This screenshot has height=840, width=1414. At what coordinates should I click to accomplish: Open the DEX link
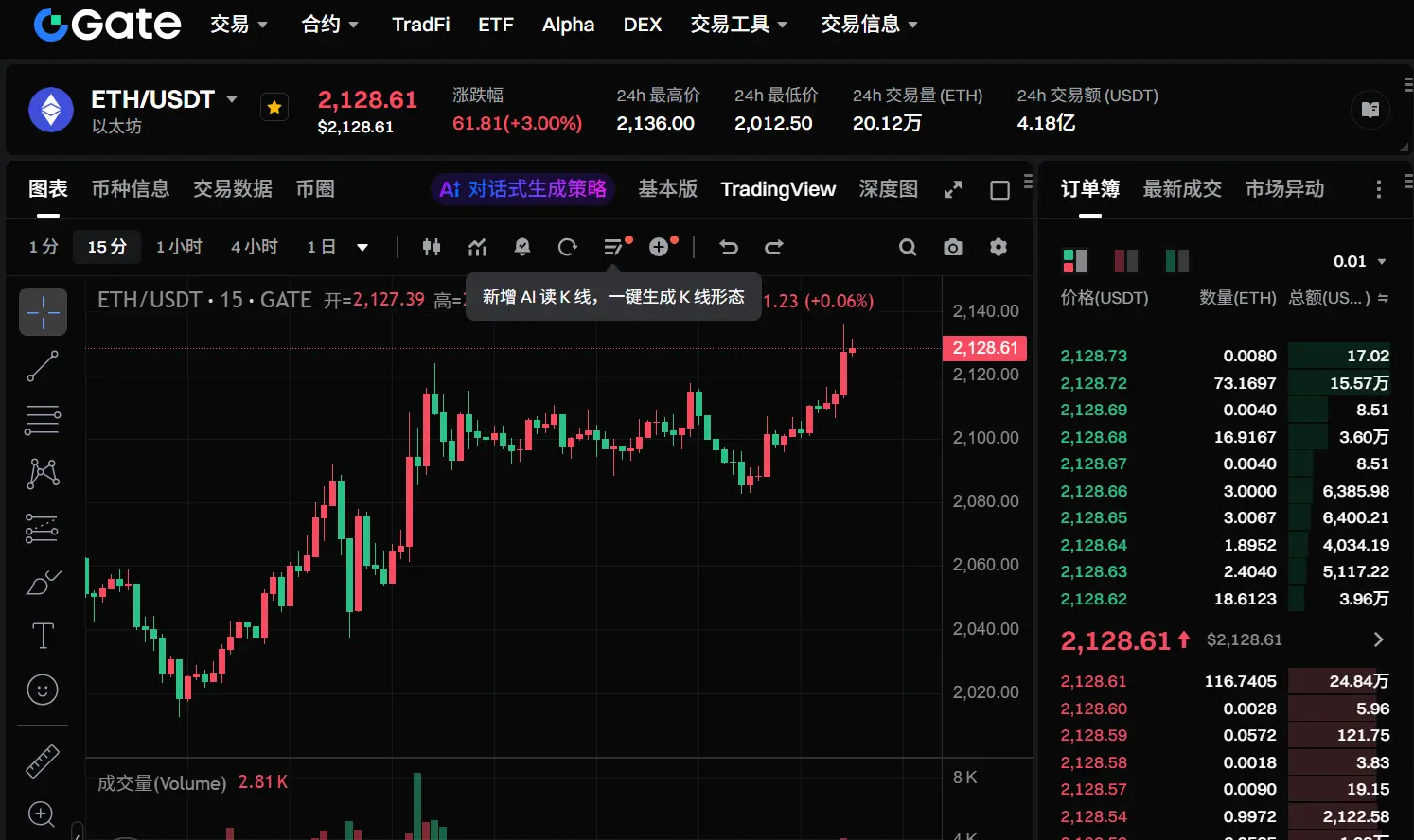(x=643, y=25)
